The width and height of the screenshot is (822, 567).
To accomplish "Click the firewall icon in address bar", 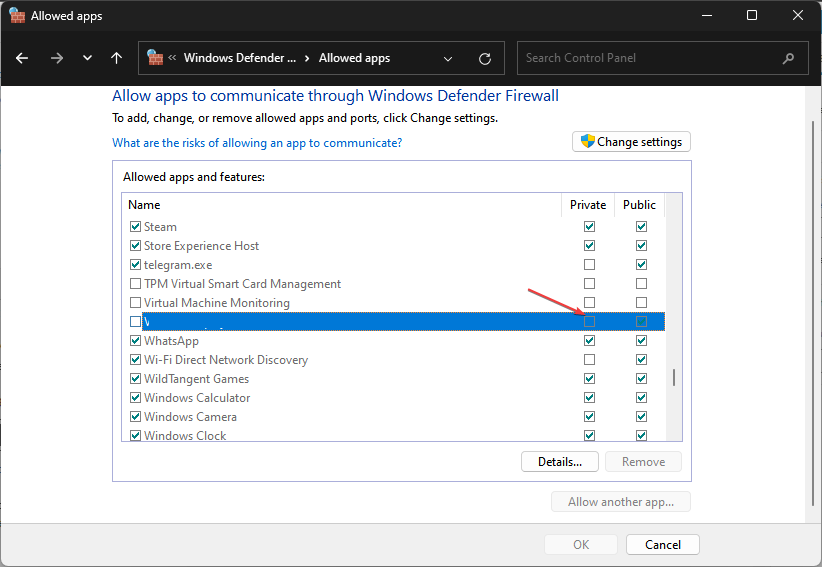I will coord(155,58).
